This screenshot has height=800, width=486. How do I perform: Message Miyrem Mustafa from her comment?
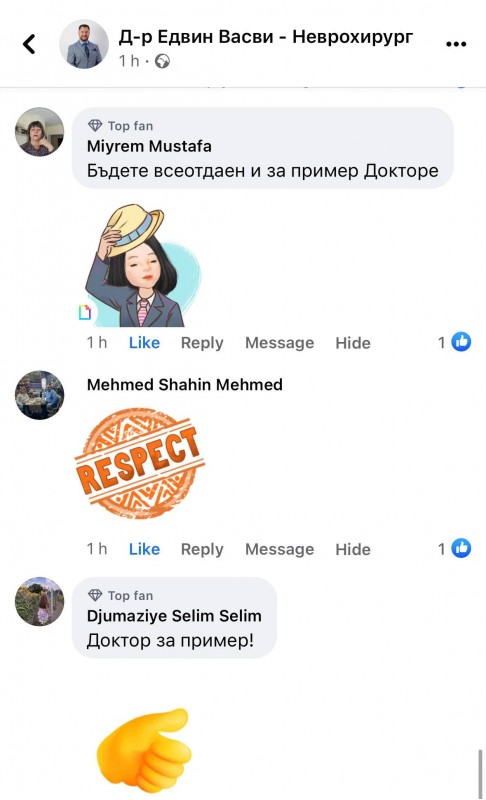point(279,343)
